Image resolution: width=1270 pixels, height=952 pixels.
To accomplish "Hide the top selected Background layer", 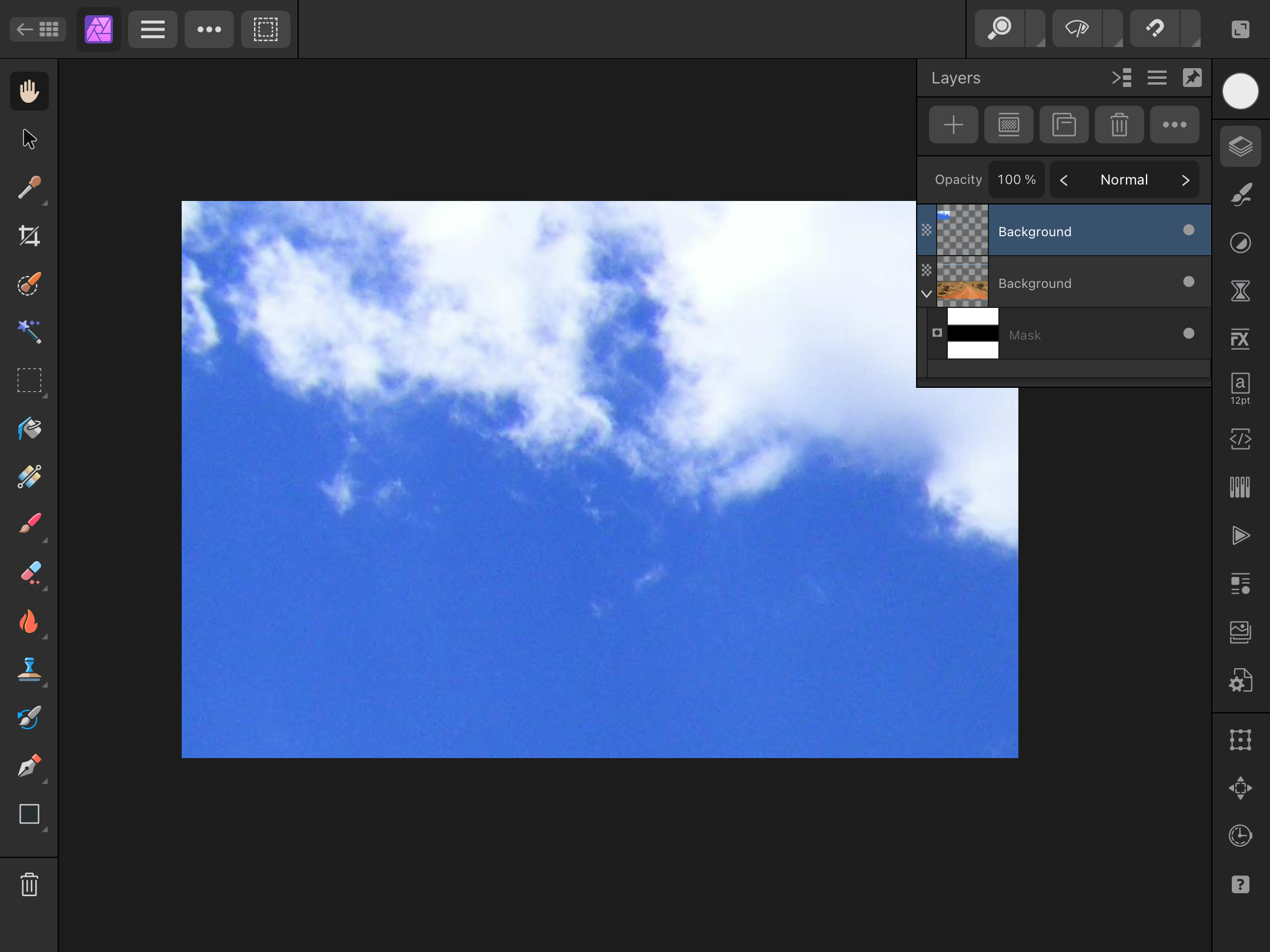I will pyautogui.click(x=1189, y=230).
